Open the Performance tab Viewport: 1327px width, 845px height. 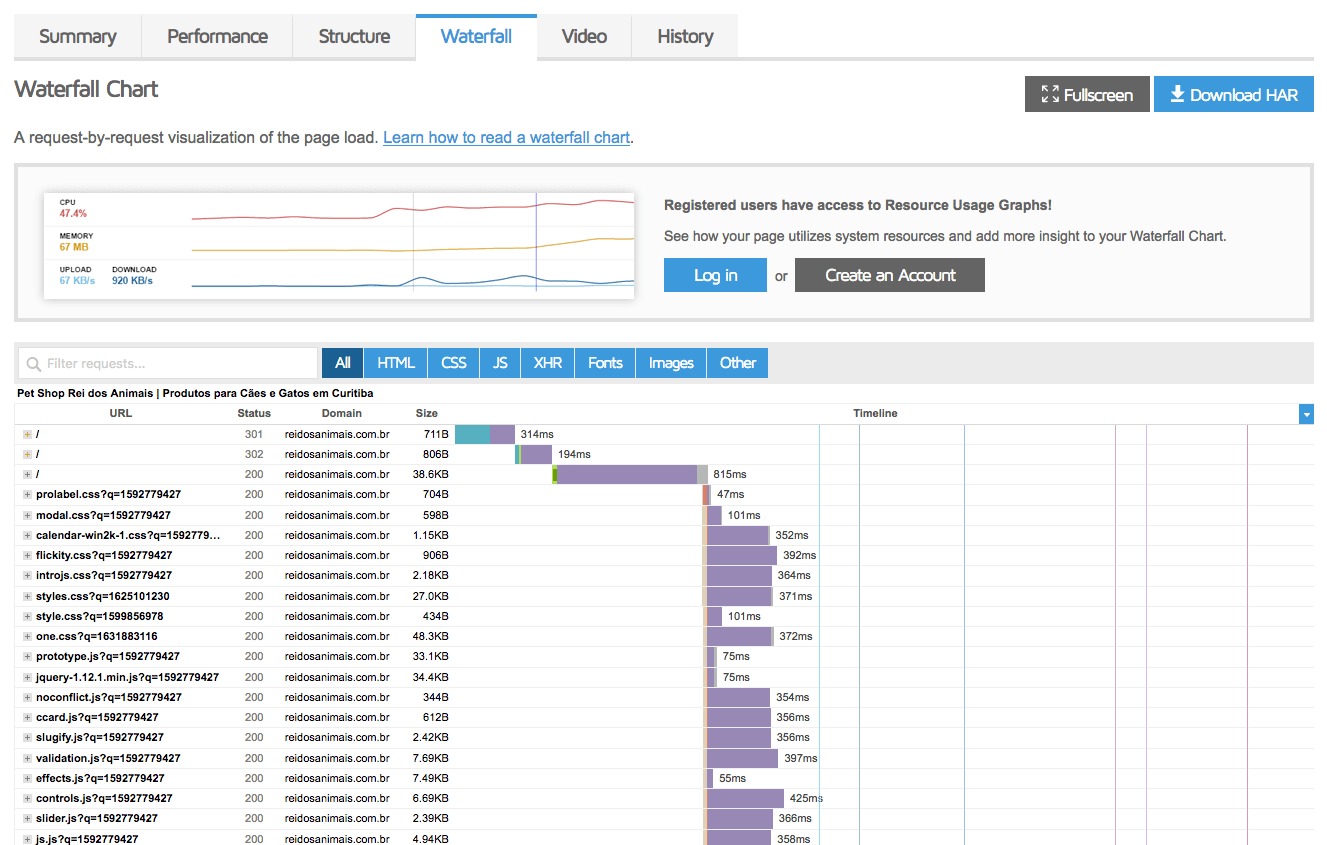point(217,37)
